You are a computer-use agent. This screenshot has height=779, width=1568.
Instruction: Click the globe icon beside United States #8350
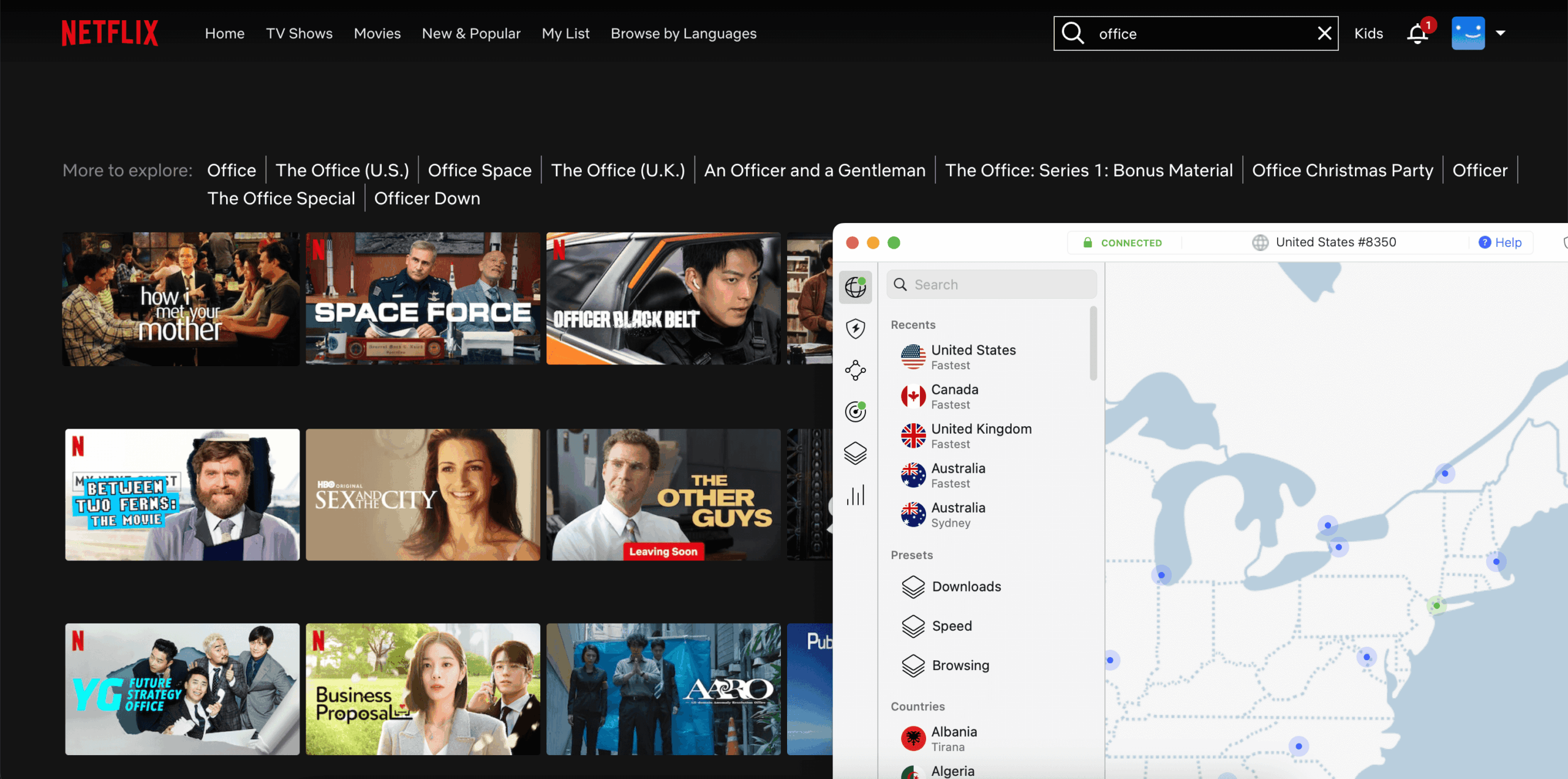[x=1261, y=243]
